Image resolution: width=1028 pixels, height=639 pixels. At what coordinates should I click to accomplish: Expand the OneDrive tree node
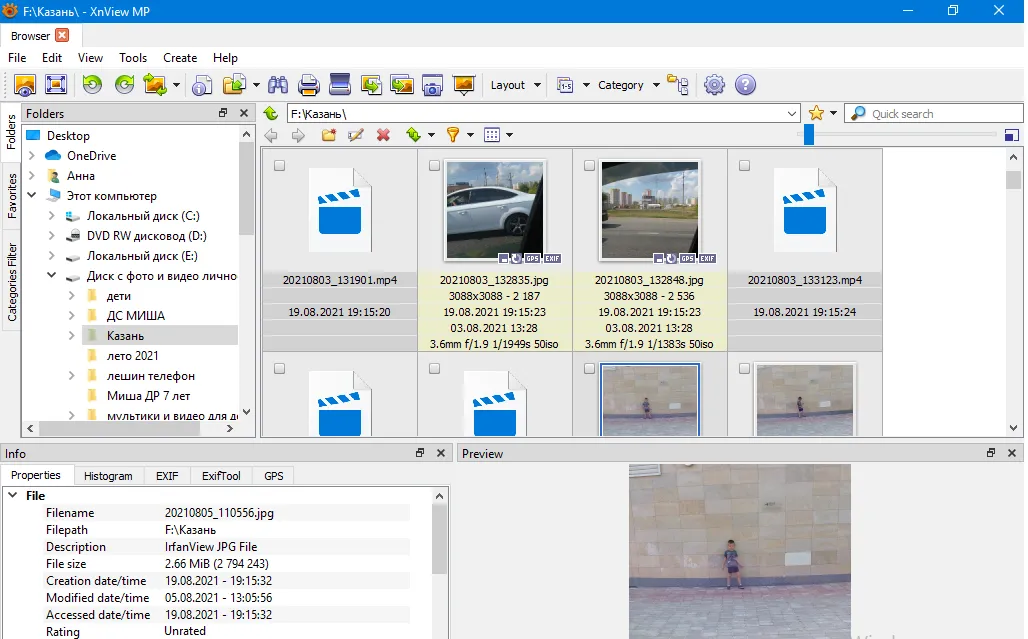tap(31, 156)
